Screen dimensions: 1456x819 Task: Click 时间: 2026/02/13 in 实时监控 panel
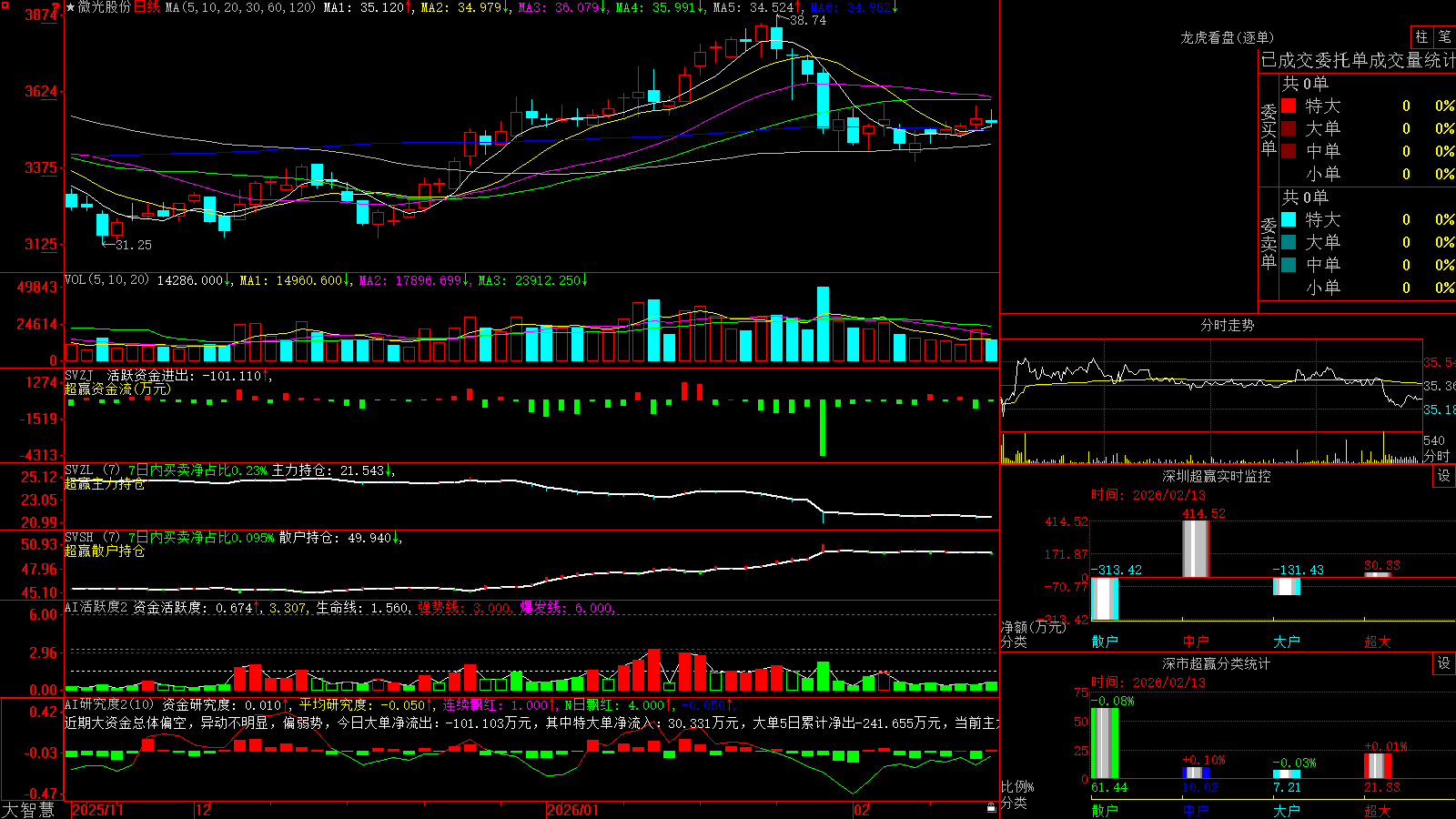coord(1148,495)
